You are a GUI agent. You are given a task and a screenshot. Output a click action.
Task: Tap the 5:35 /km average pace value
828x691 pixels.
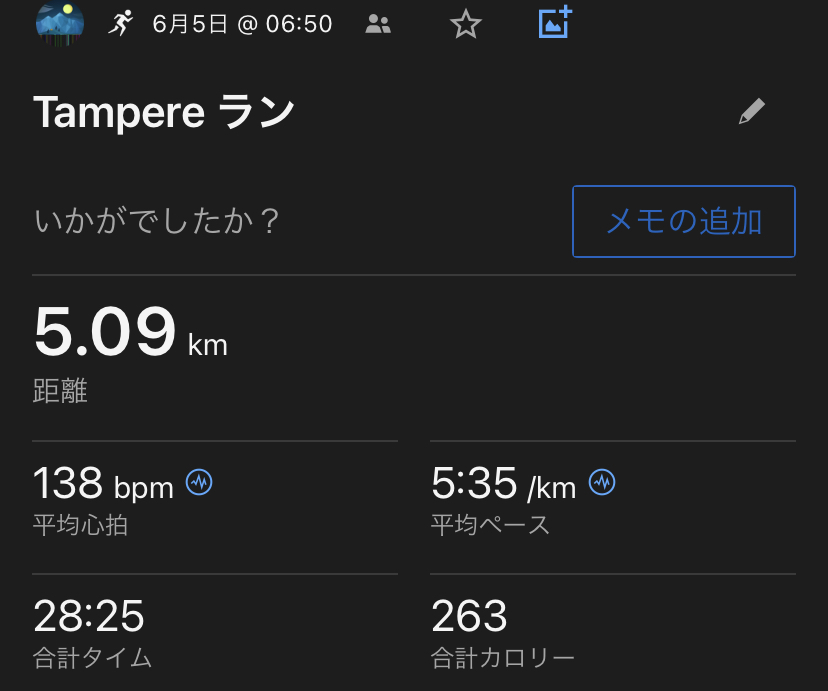503,485
